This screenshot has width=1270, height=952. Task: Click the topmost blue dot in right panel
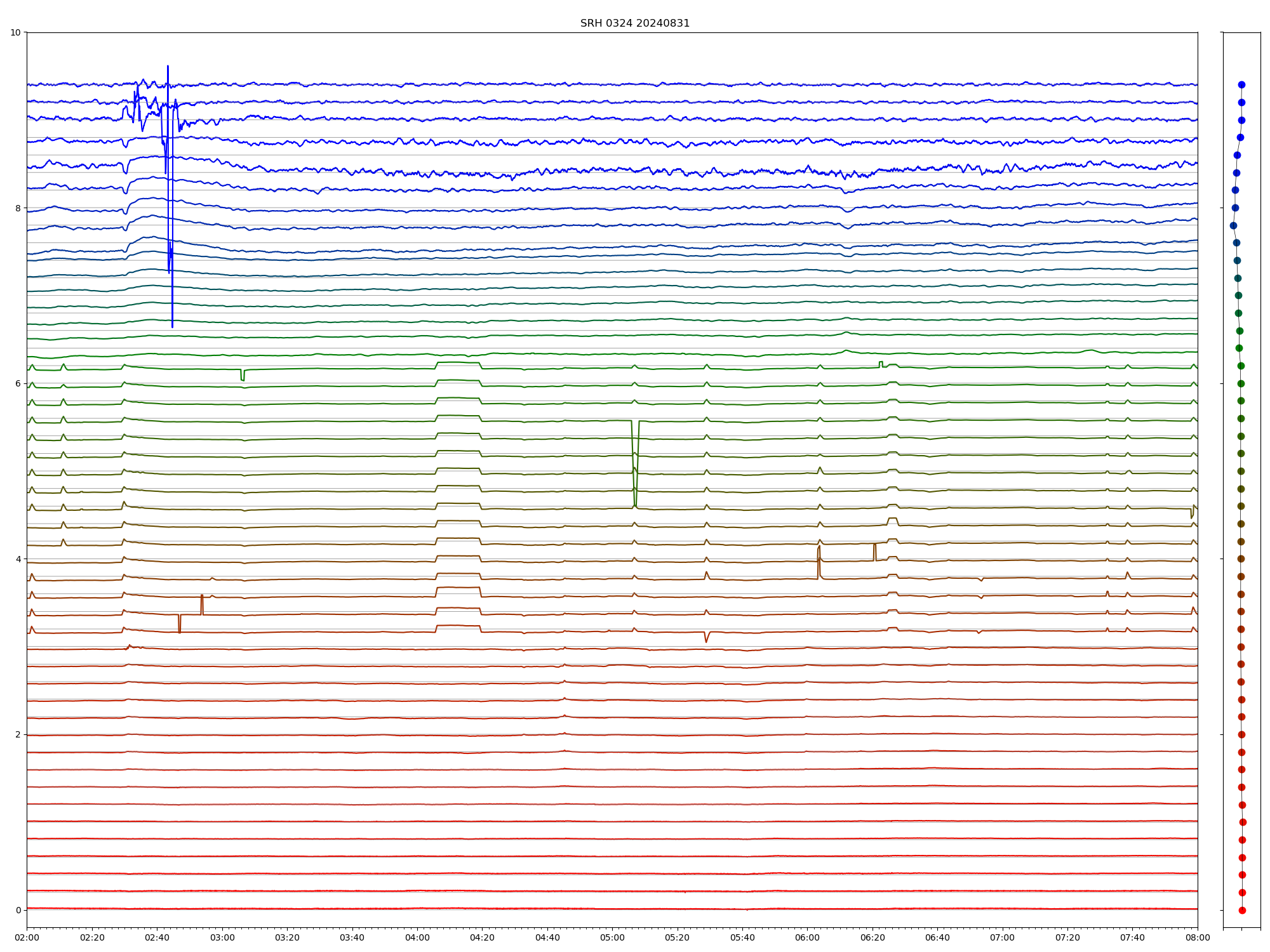(x=1241, y=84)
